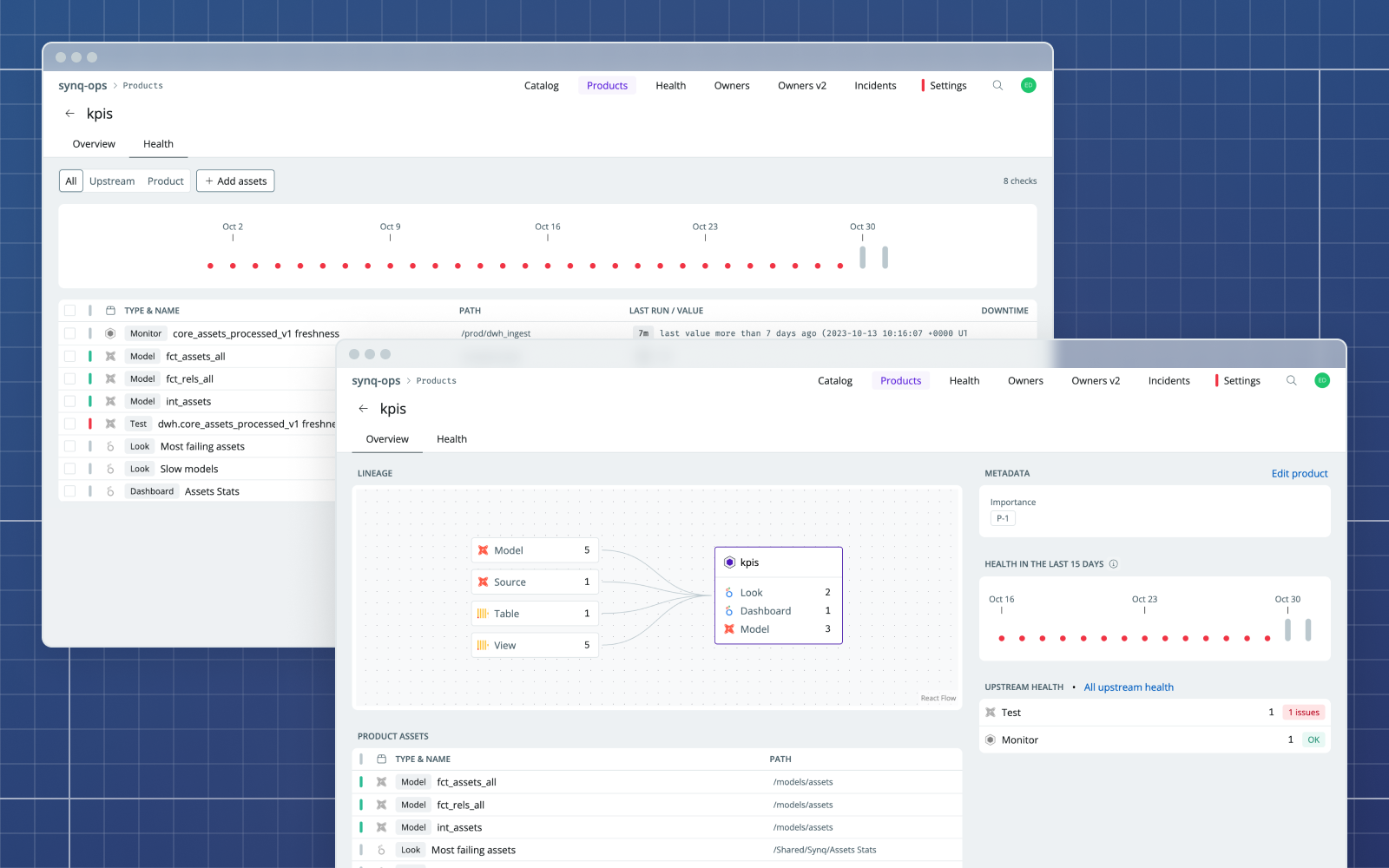Click the Dashboard icon beside Assets Stats
Image resolution: width=1389 pixels, height=868 pixels.
[109, 491]
